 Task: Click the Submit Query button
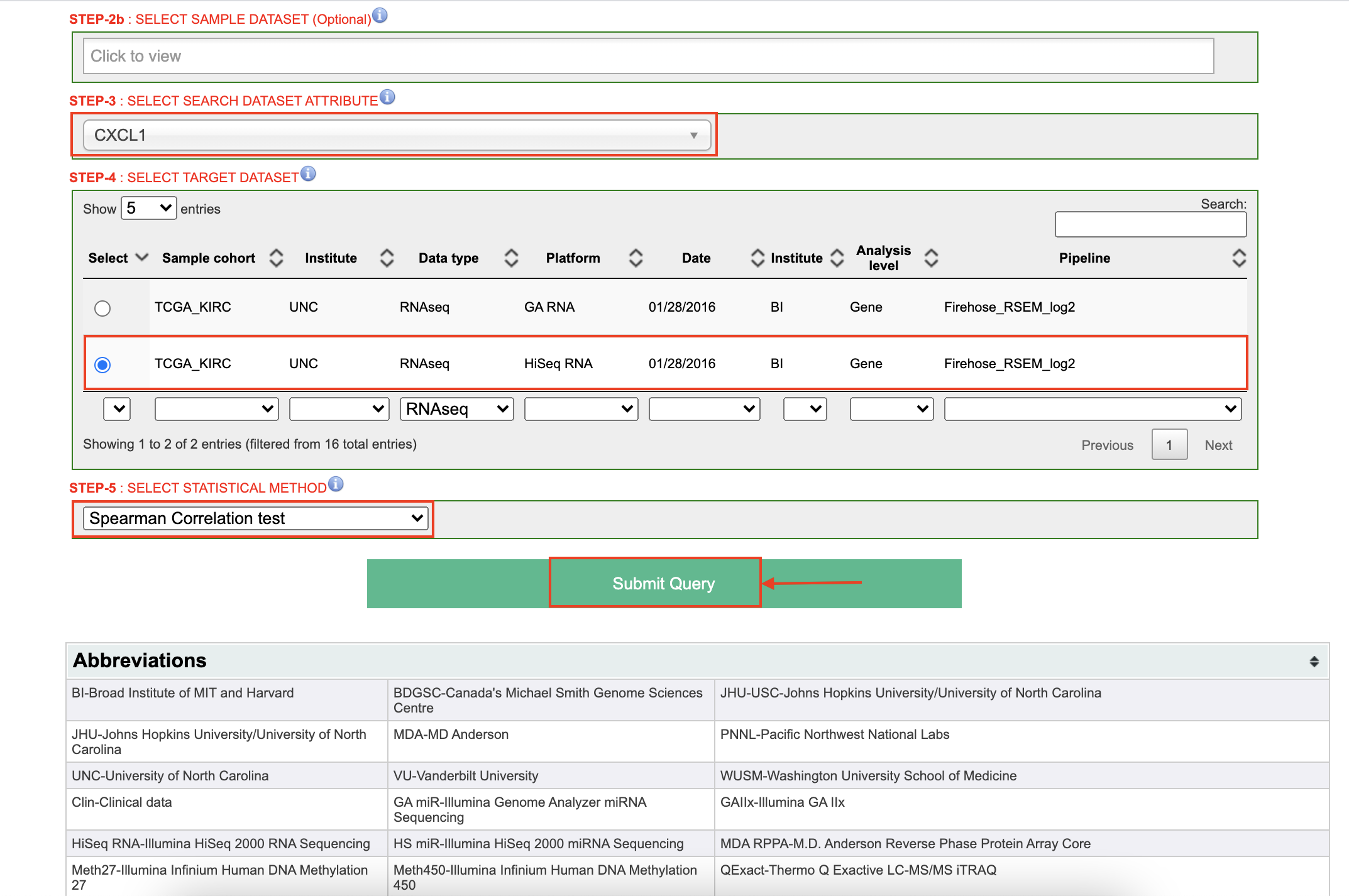point(664,584)
